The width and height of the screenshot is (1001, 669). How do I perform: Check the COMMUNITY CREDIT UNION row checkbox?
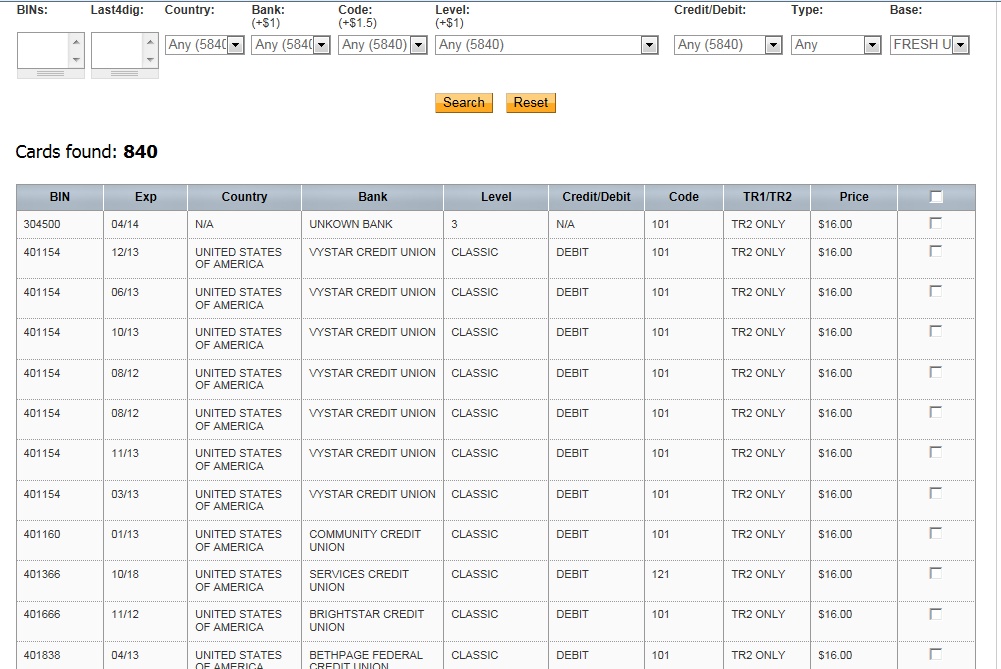coord(936,534)
